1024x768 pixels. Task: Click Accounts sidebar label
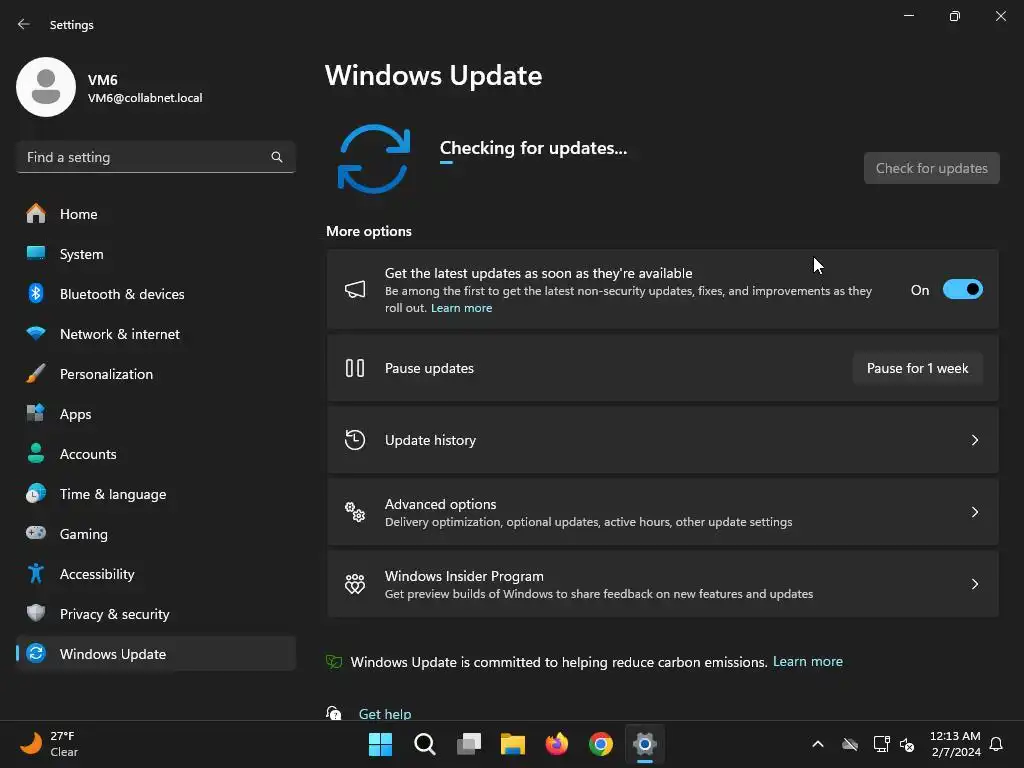pos(88,454)
